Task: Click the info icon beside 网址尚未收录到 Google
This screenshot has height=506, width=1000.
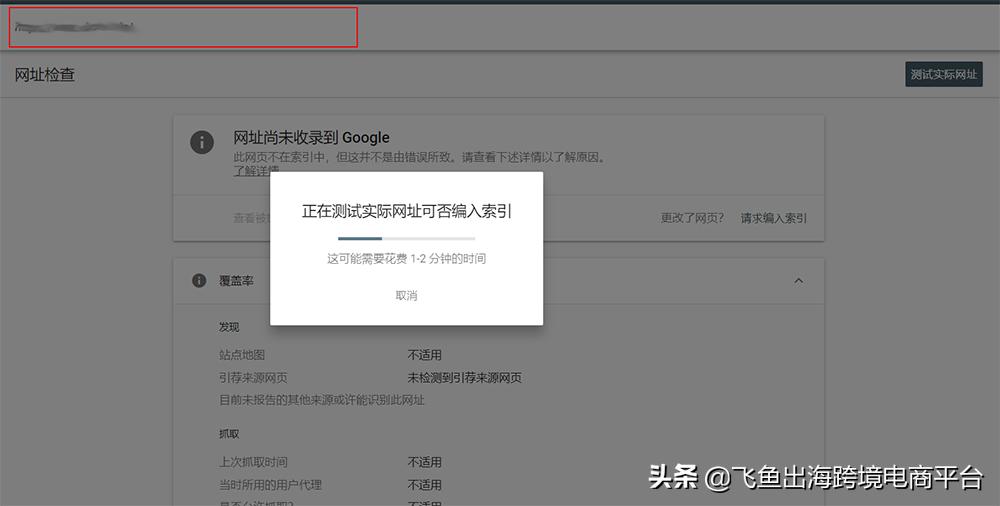Action: [x=202, y=142]
